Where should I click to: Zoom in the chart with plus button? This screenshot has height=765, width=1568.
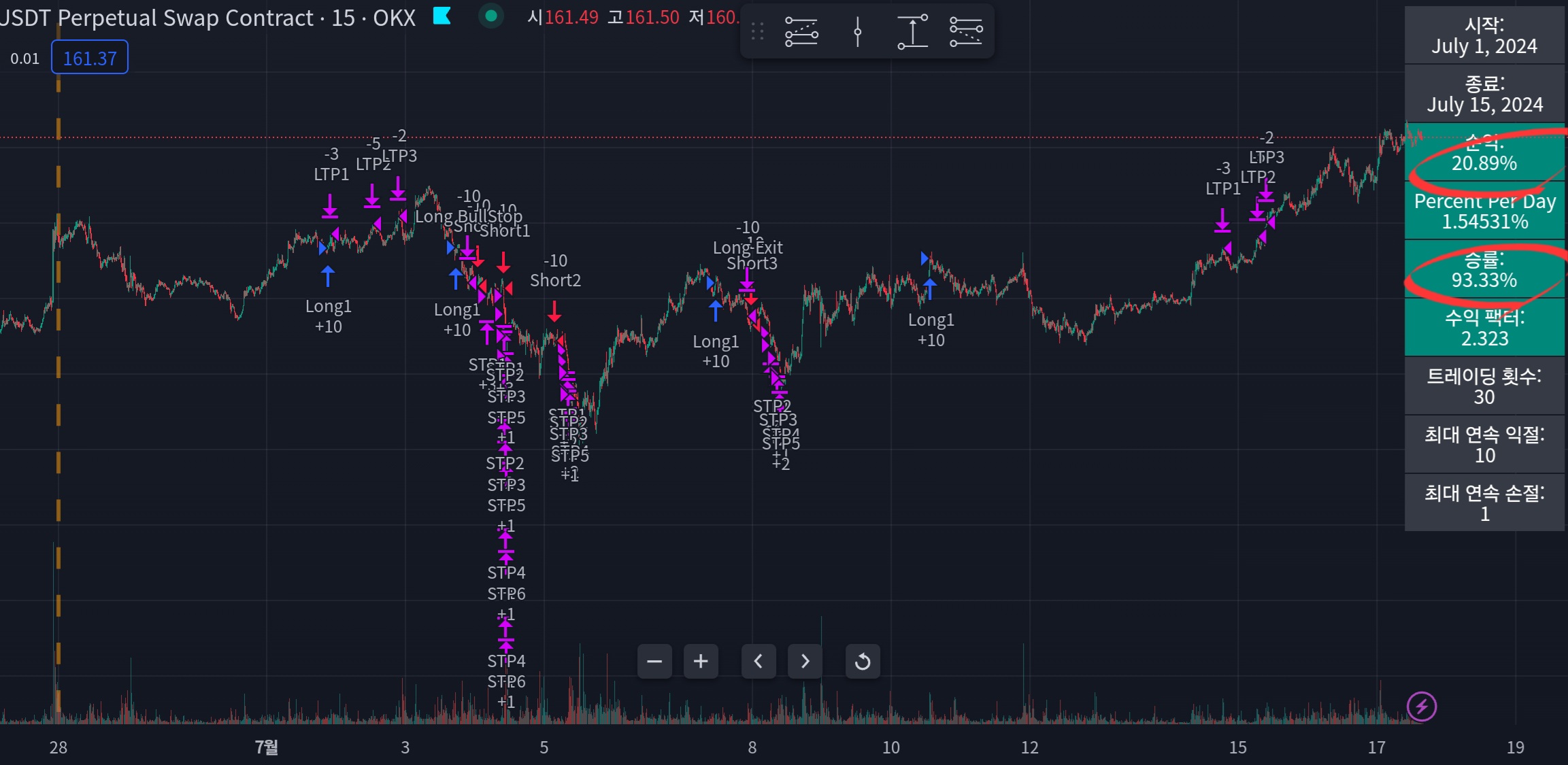701,661
